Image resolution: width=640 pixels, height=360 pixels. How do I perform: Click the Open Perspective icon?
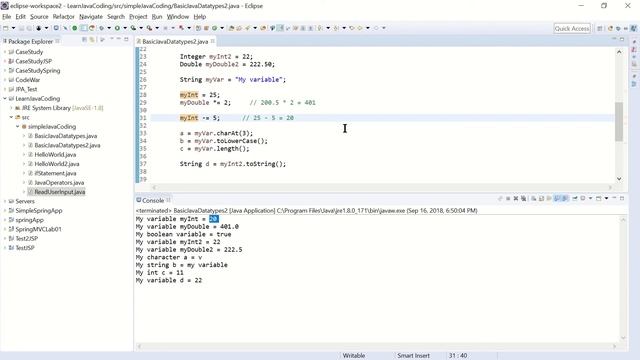(x=600, y=28)
